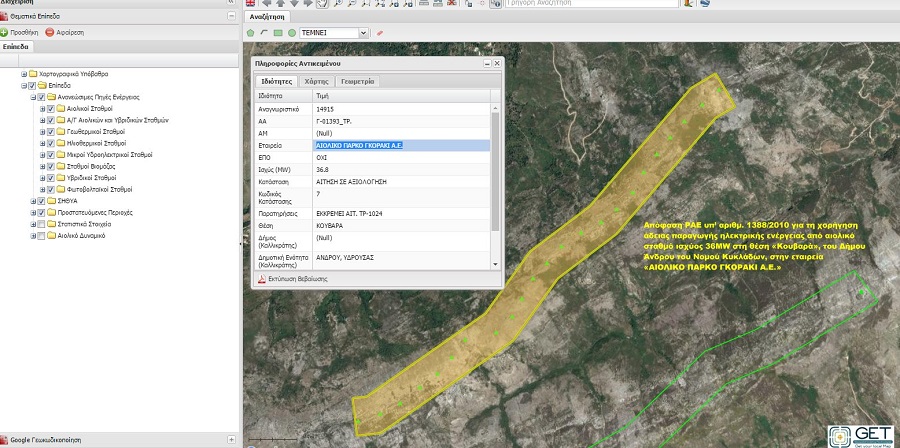
Task: Select the green rectangle search tool
Action: [277, 33]
